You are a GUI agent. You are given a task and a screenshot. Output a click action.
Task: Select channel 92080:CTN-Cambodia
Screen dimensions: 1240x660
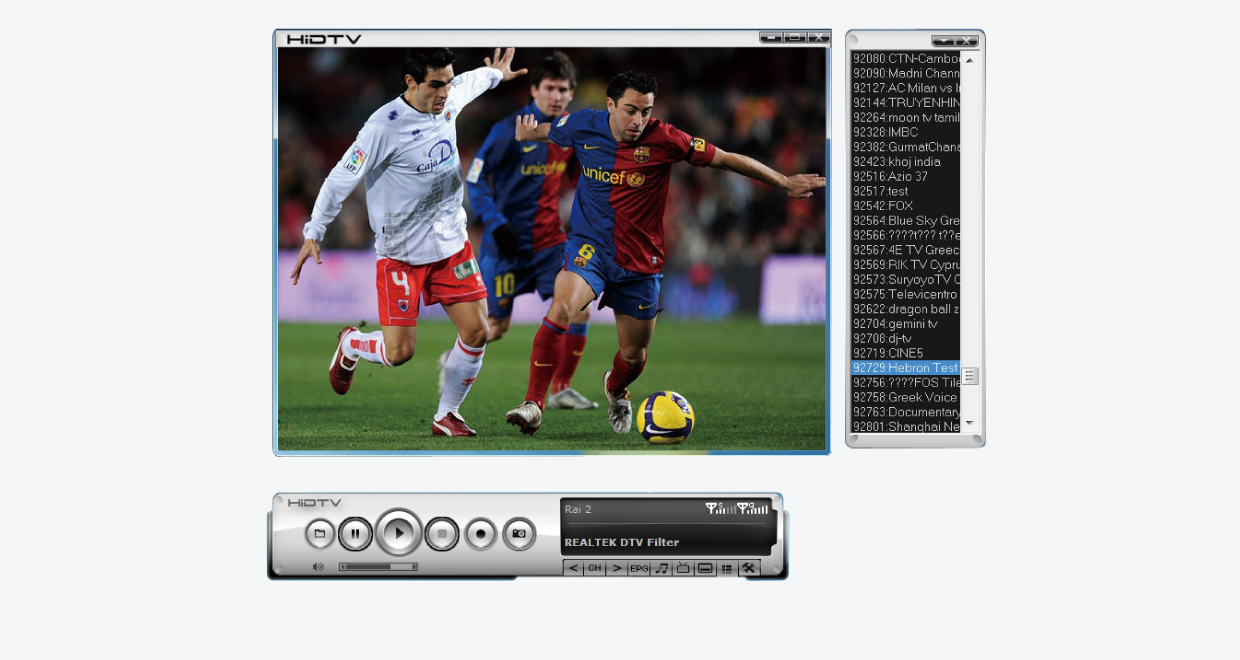(906, 58)
